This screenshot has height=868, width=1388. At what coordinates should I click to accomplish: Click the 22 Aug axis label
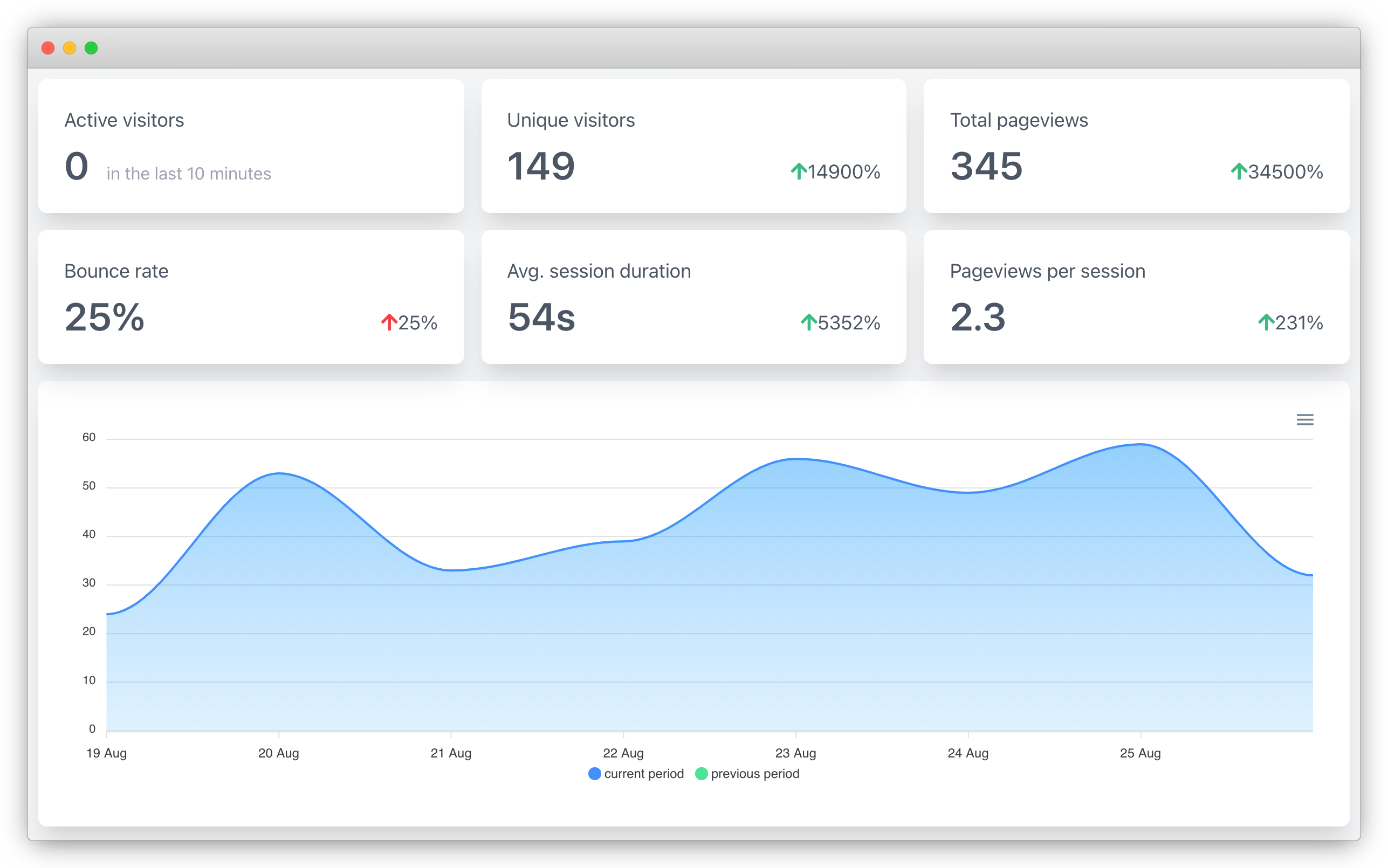[x=623, y=753]
